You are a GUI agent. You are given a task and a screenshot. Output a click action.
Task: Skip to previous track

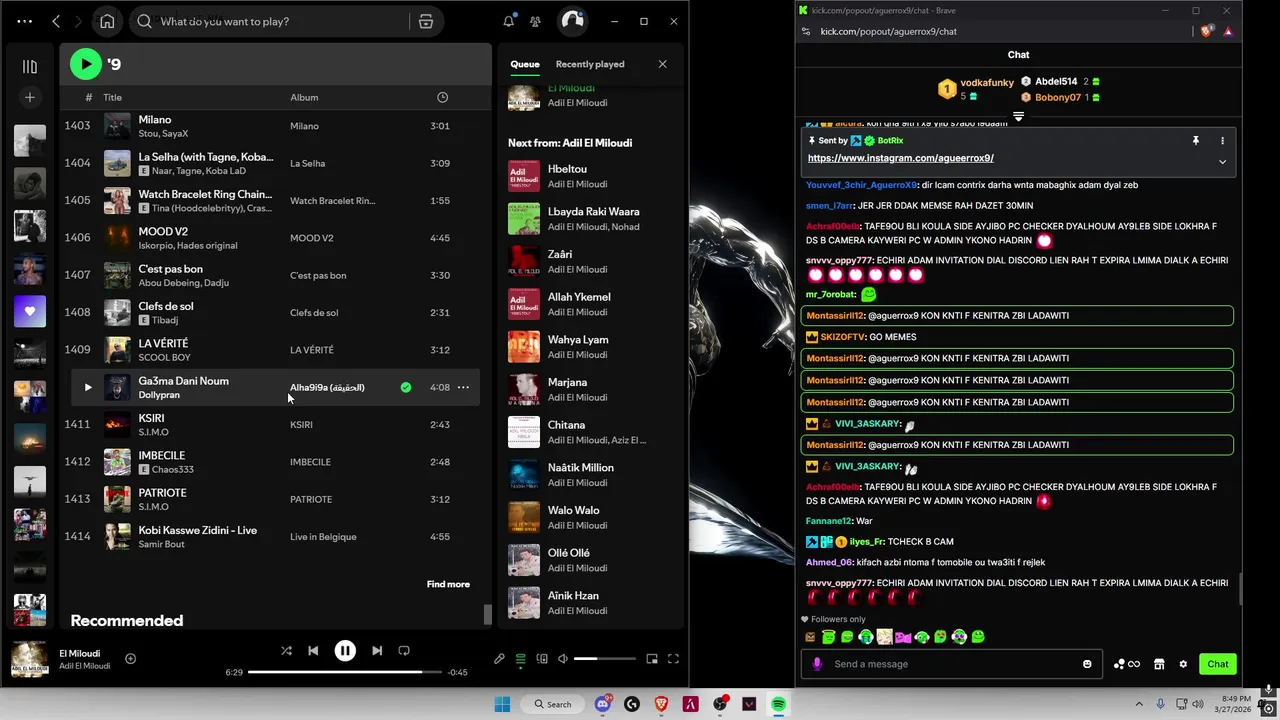[313, 650]
